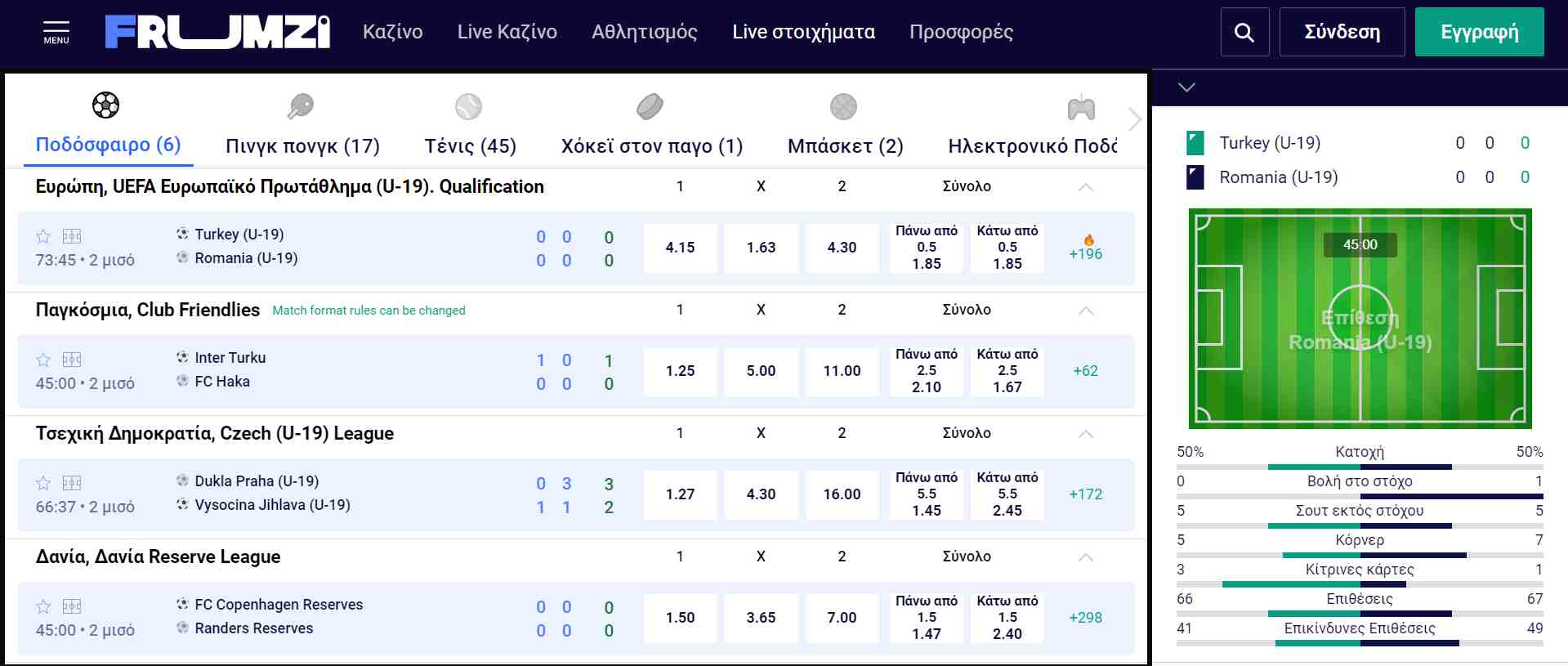Screen dimensions: 1568x666
Task: Click Romania (U-19) dark jersey icon
Action: click(x=1195, y=177)
